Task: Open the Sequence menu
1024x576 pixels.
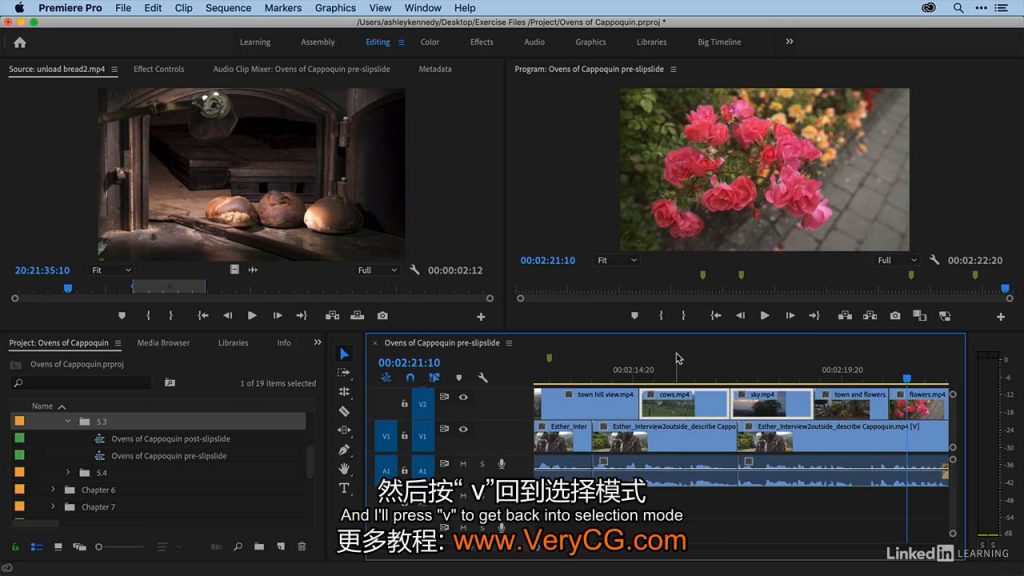Action: click(x=228, y=8)
